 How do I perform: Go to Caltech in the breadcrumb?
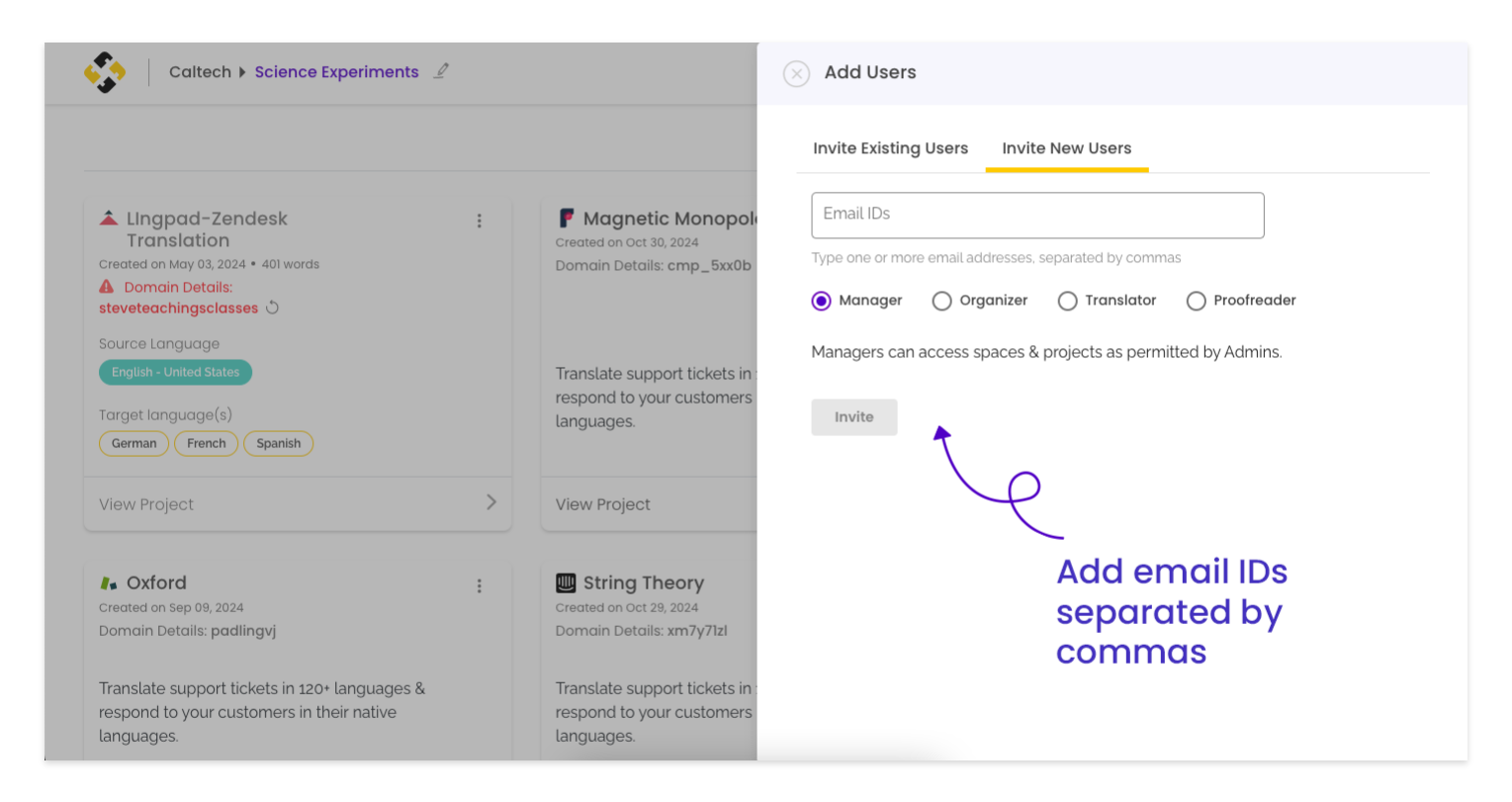point(200,72)
